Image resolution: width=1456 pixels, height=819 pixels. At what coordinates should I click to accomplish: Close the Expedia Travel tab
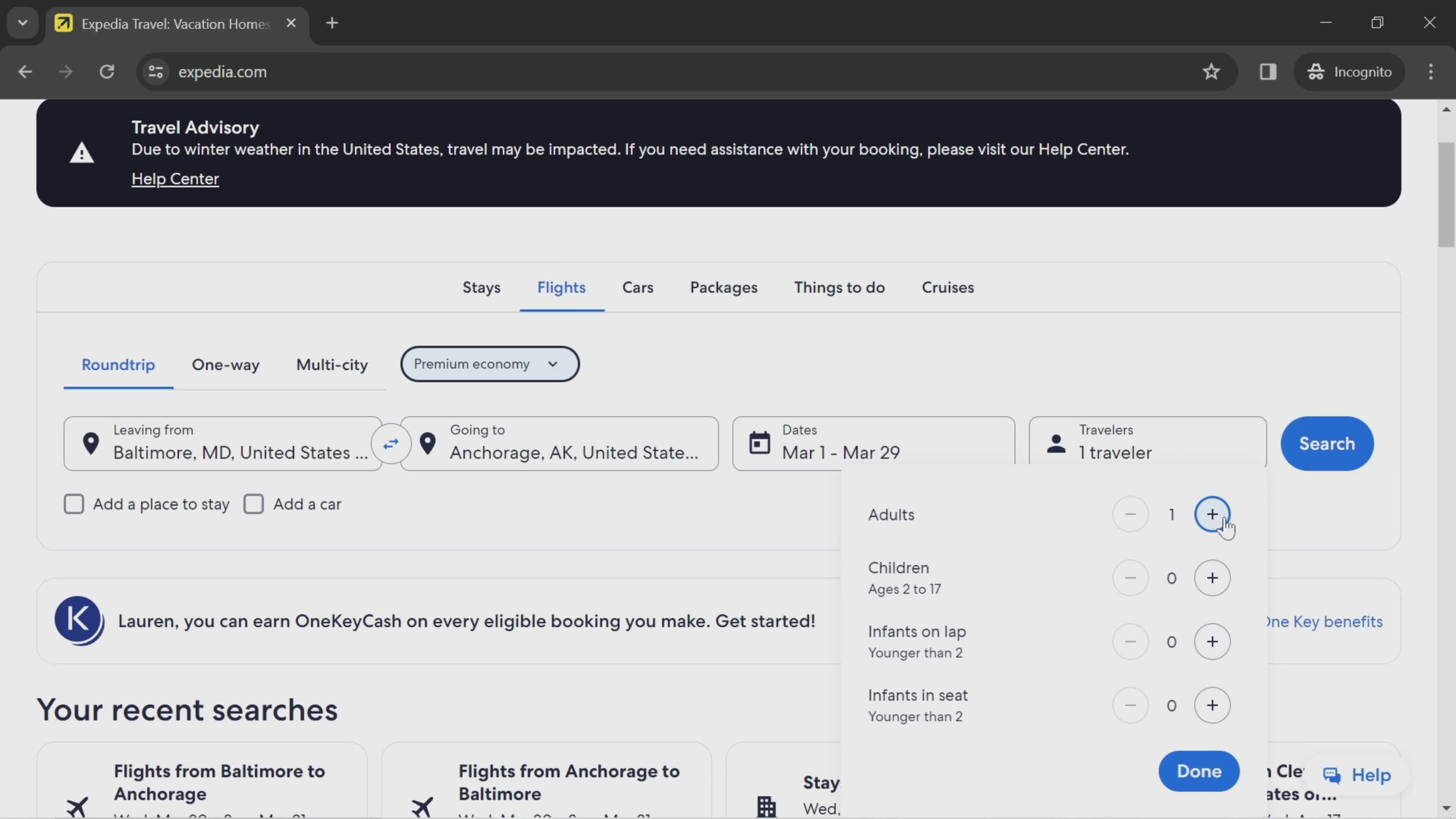(291, 23)
